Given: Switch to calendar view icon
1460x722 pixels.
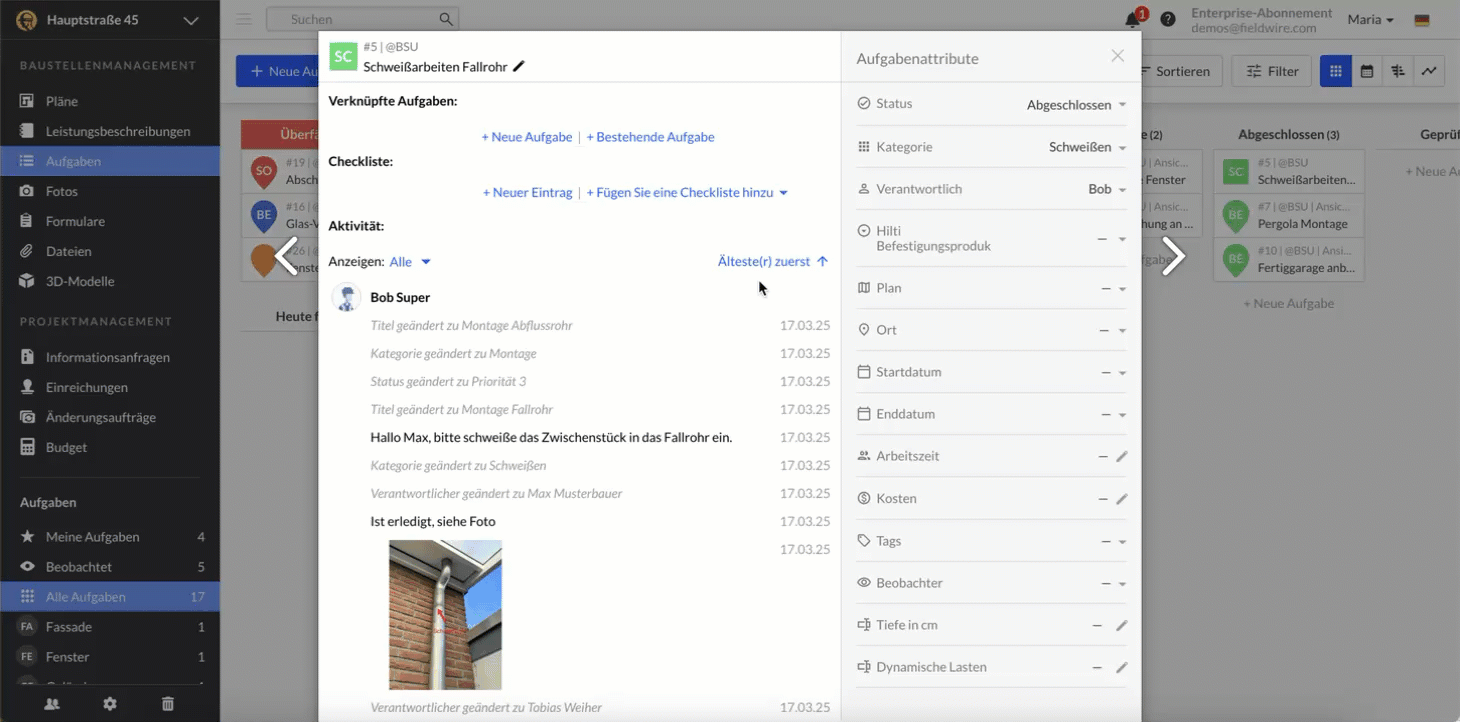Looking at the screenshot, I should tap(1366, 71).
